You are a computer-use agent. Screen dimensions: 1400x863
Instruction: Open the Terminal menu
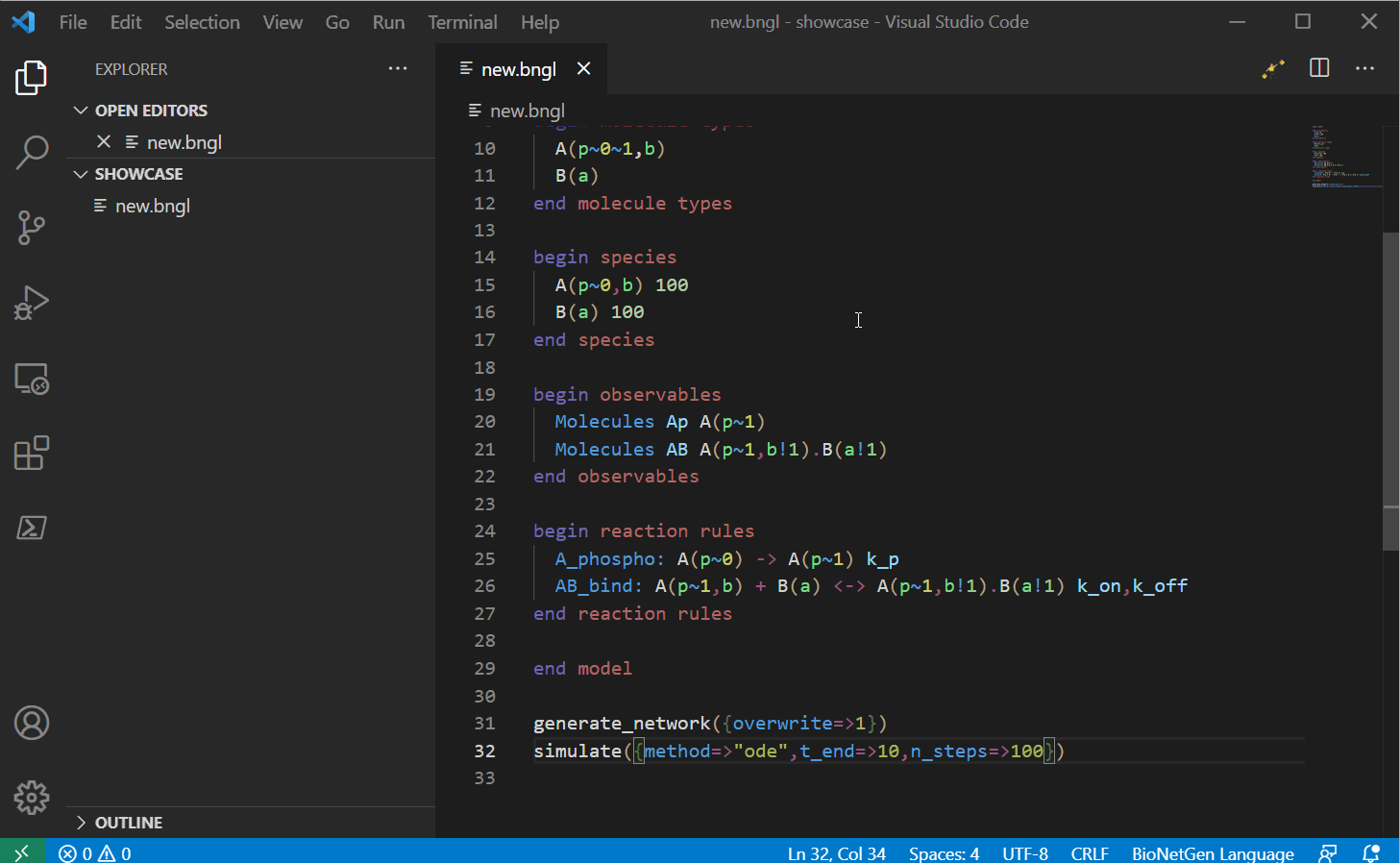click(462, 22)
